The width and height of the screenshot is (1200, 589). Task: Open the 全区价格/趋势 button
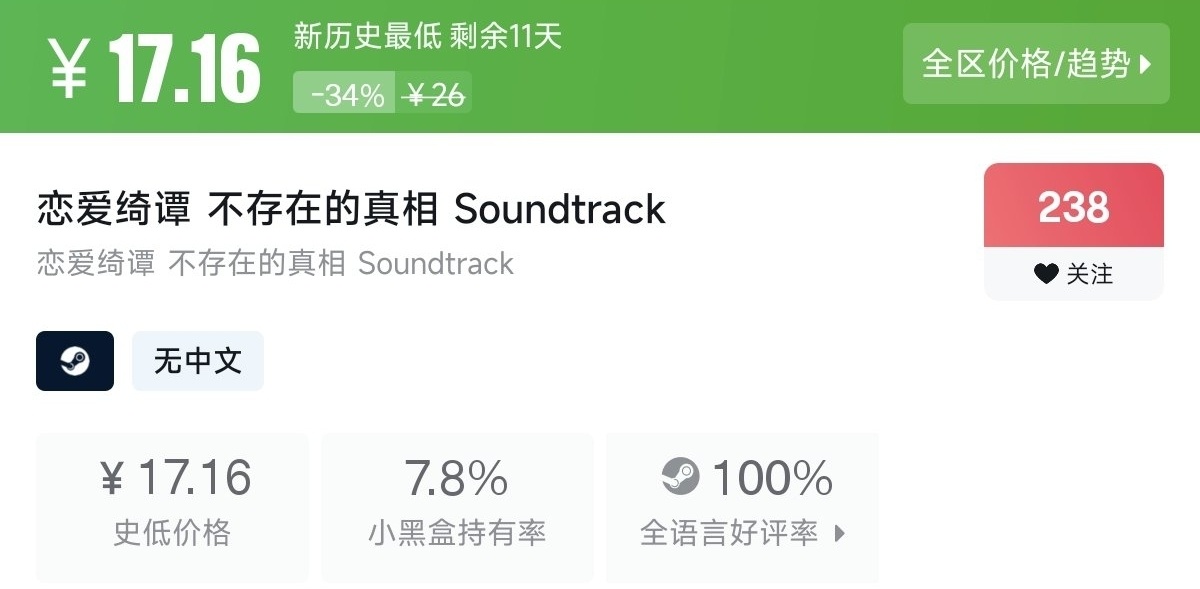[x=1035, y=64]
